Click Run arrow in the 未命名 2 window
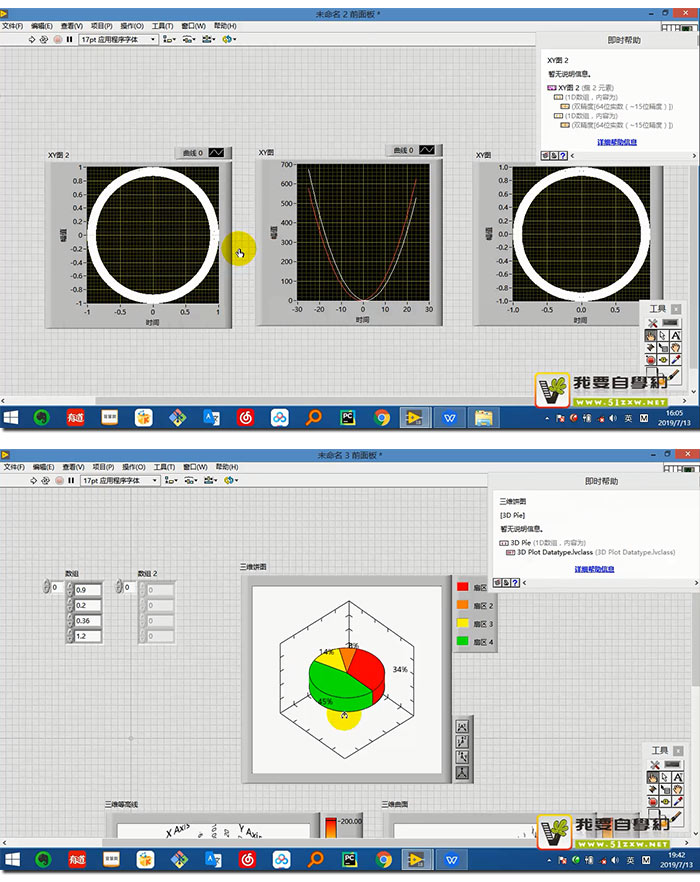 click(32, 39)
